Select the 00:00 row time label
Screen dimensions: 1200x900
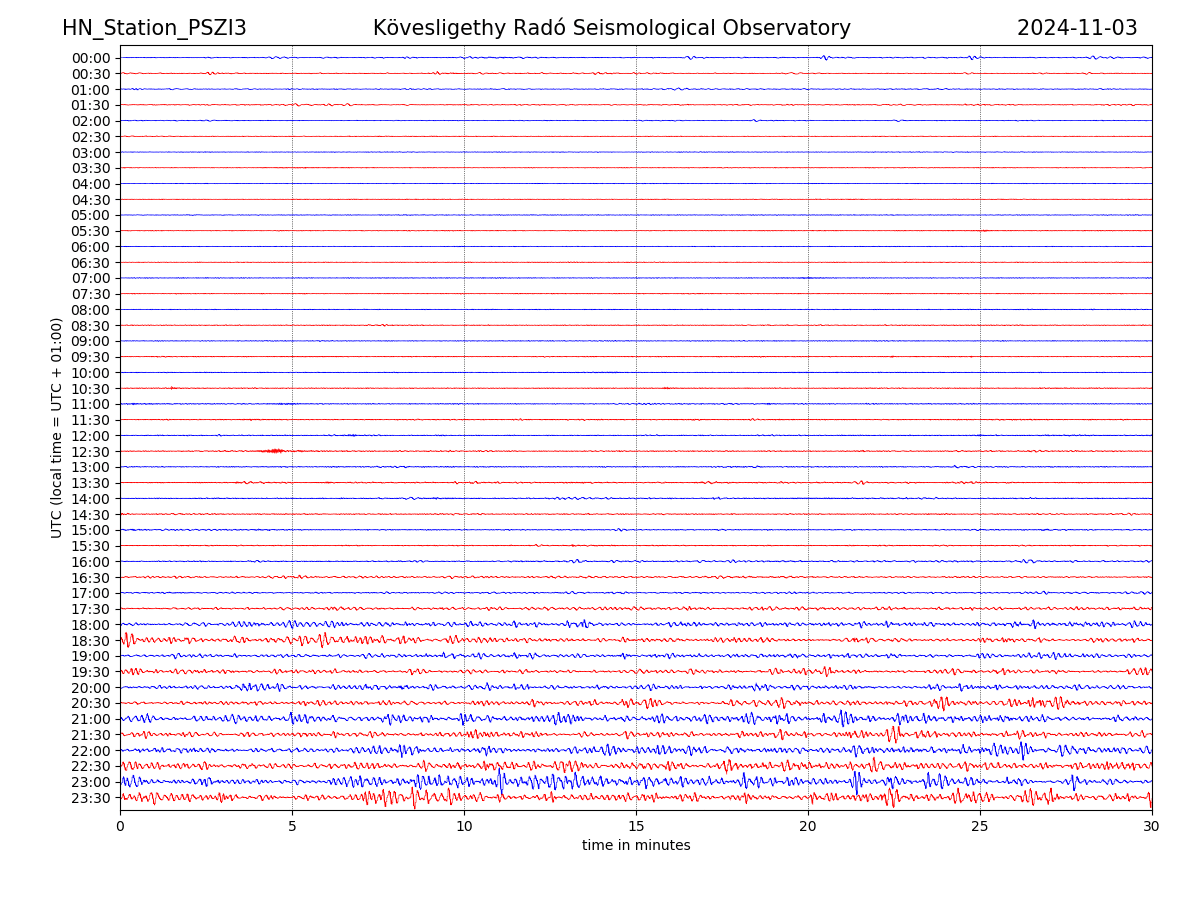coord(91,58)
